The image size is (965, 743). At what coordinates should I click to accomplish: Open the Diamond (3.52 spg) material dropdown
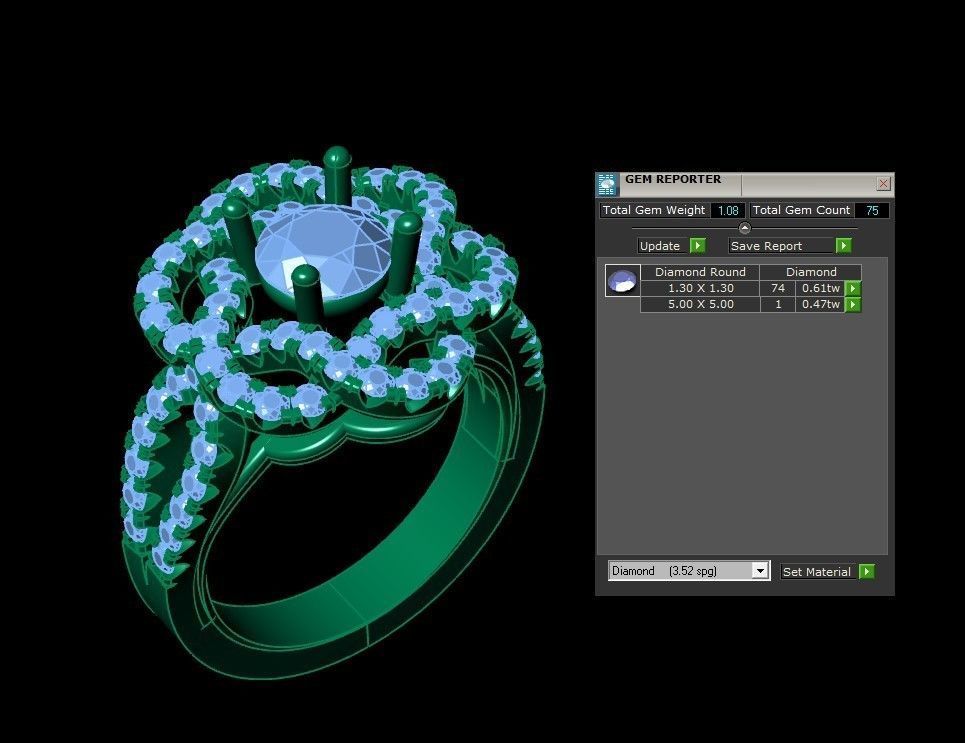(x=689, y=571)
